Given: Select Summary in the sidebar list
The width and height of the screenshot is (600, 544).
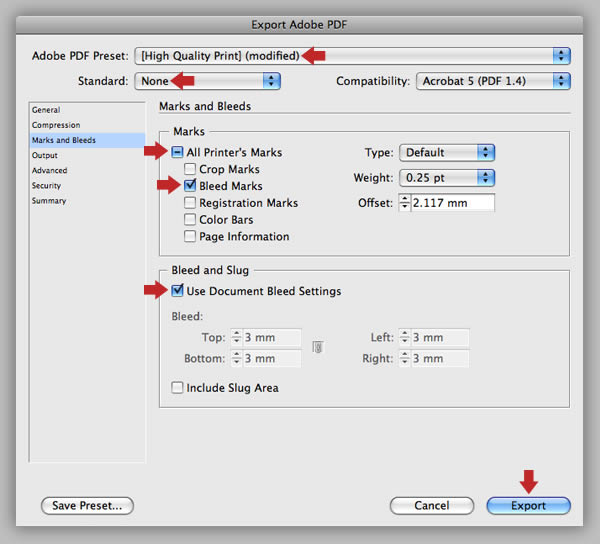Looking at the screenshot, I should [87, 201].
